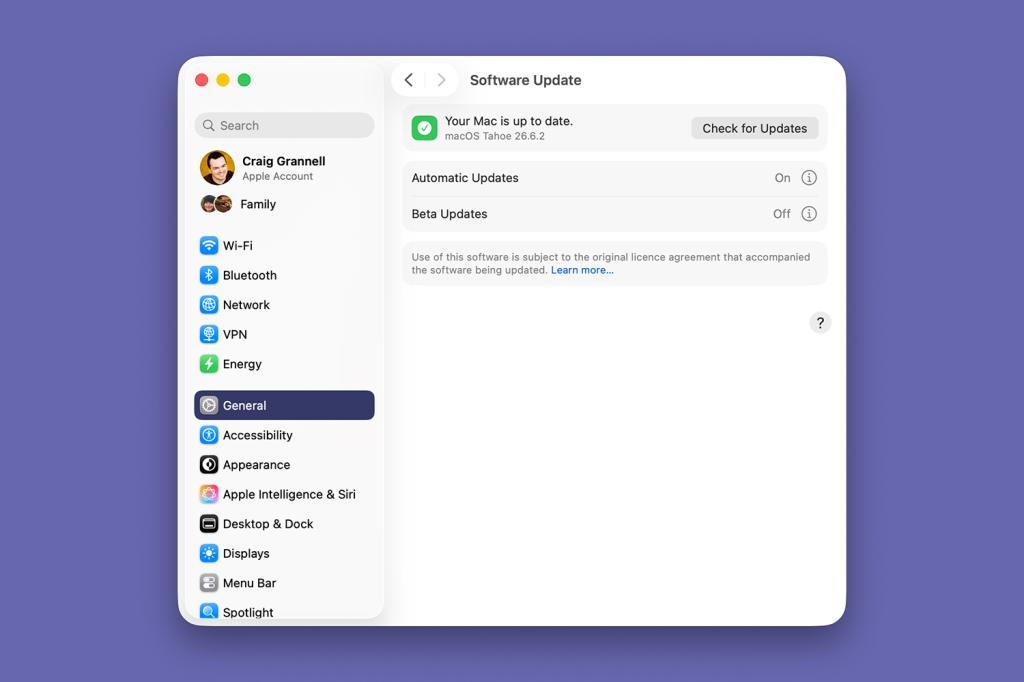Click the green up-to-date checkmark icon
The image size is (1024, 682).
tap(424, 128)
